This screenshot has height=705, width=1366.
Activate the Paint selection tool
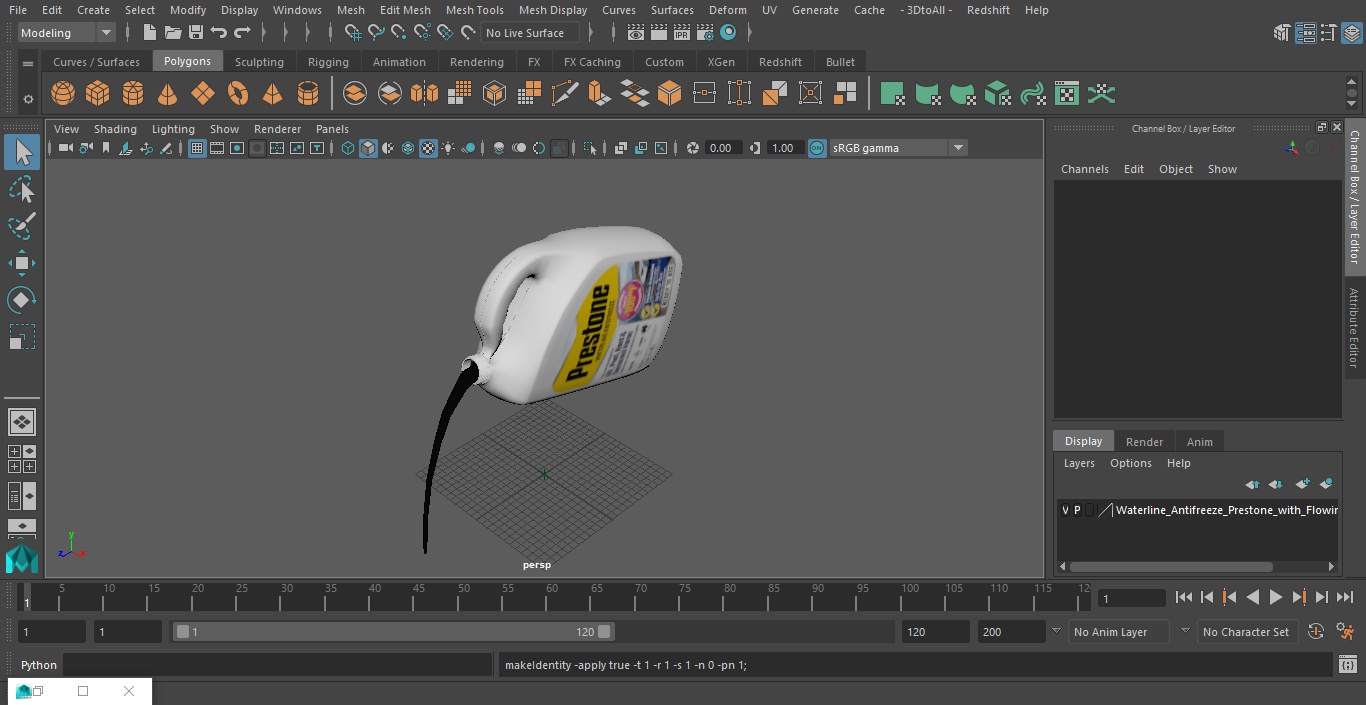click(22, 225)
